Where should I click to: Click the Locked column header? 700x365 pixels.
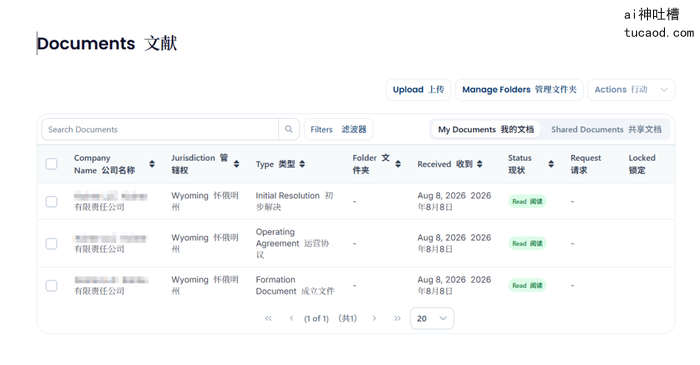(642, 164)
